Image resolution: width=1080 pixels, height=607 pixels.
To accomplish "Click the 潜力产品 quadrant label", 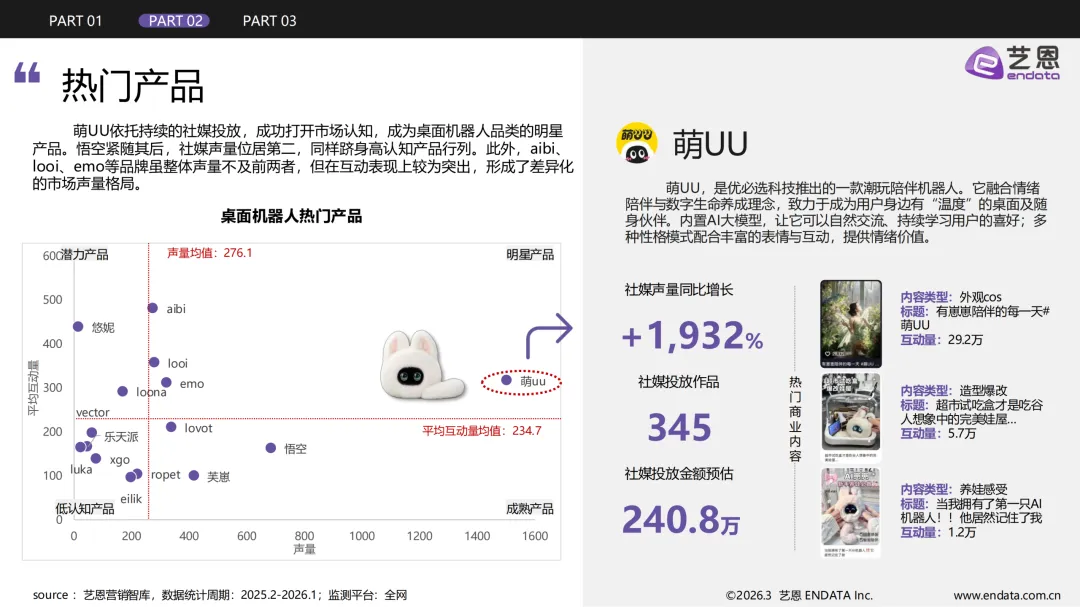I will 85,255.
